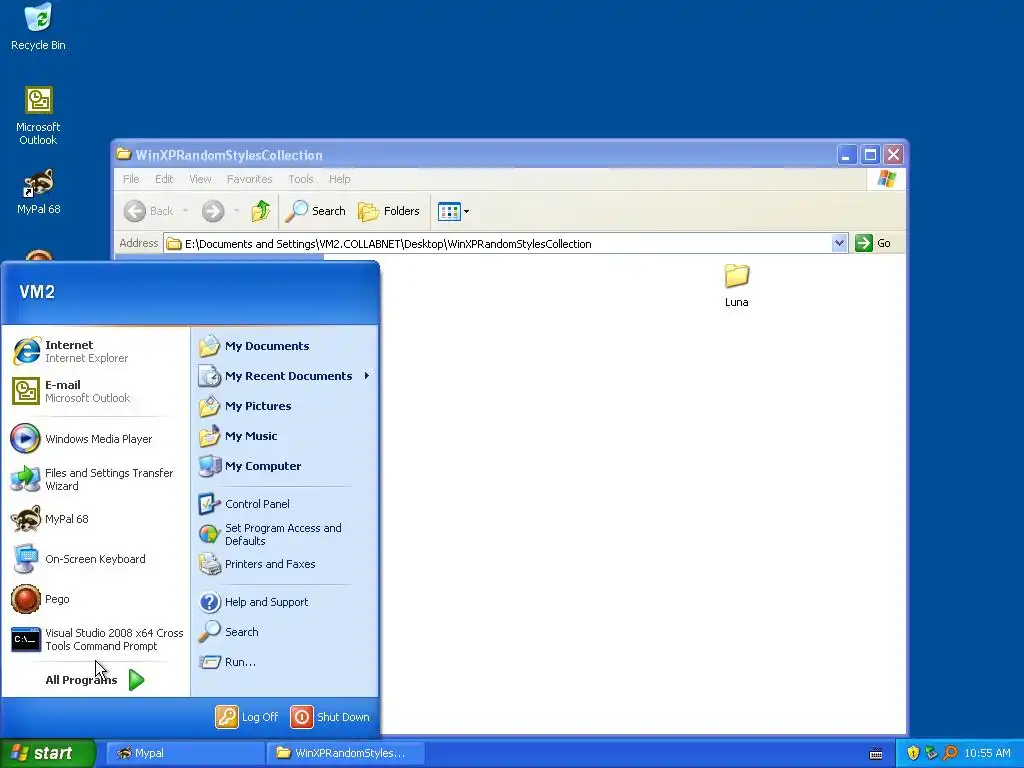Viewport: 1024px width, 768px height.
Task: Open the Tools menu in Explorer
Action: 301,179
